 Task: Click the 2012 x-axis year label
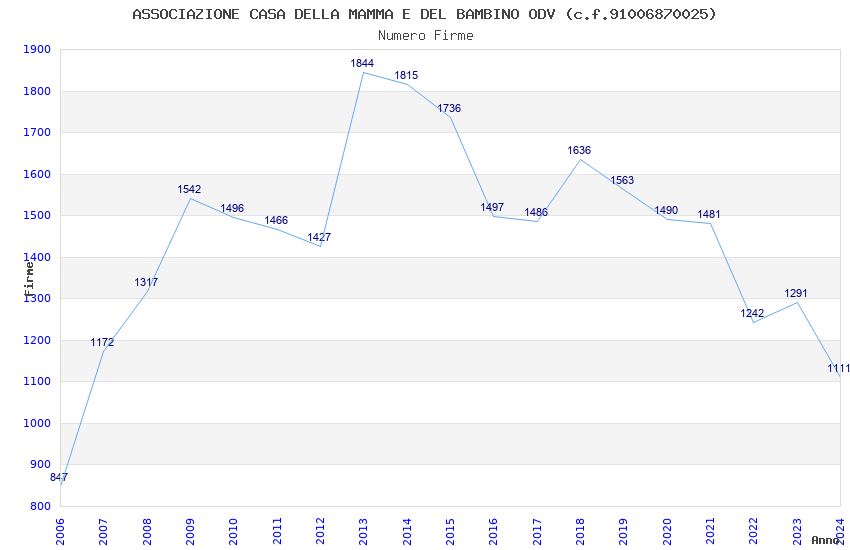tap(320, 532)
